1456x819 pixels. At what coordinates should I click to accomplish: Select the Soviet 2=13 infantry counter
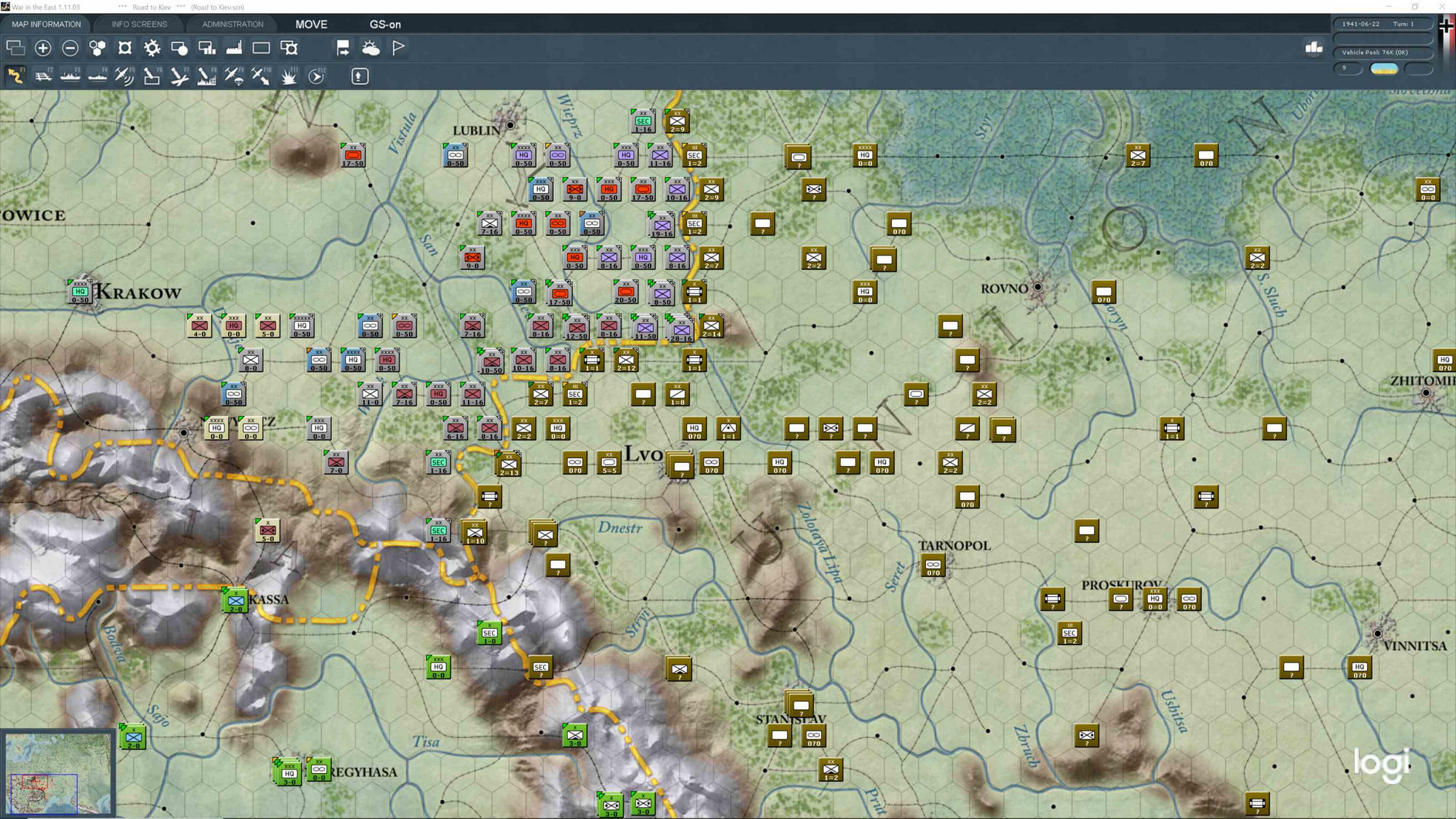click(x=509, y=464)
